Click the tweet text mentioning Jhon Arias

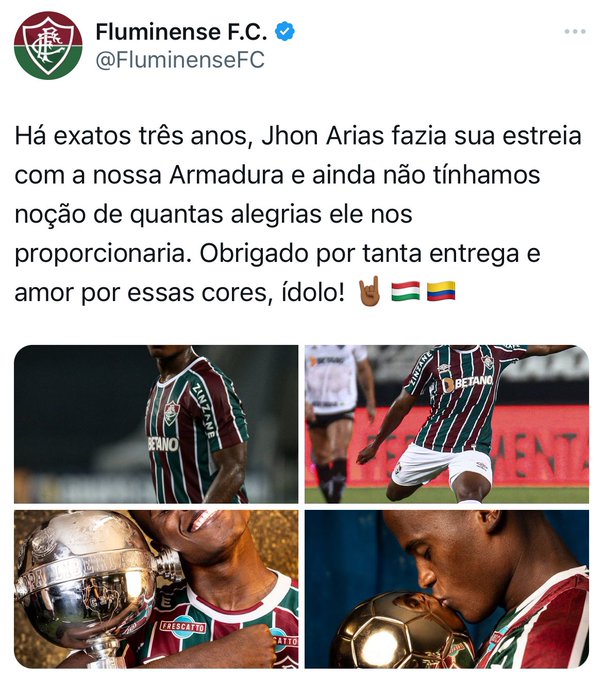pos(298,214)
